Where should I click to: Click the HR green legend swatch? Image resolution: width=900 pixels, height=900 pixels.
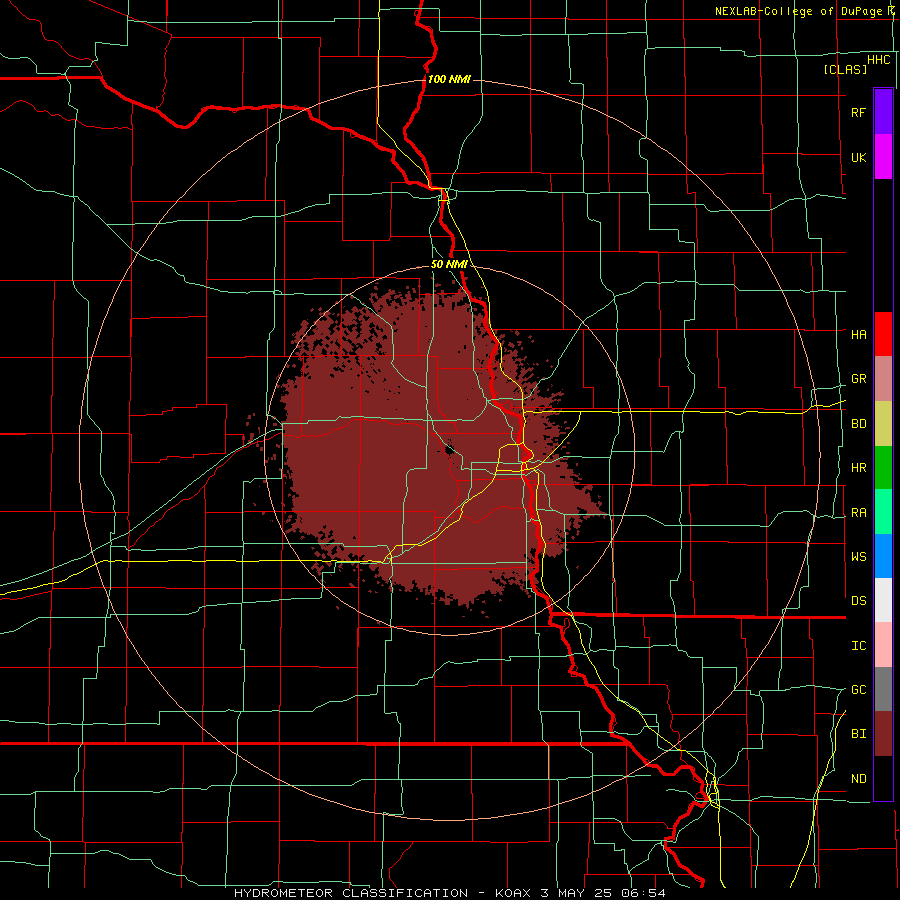pyautogui.click(x=883, y=468)
